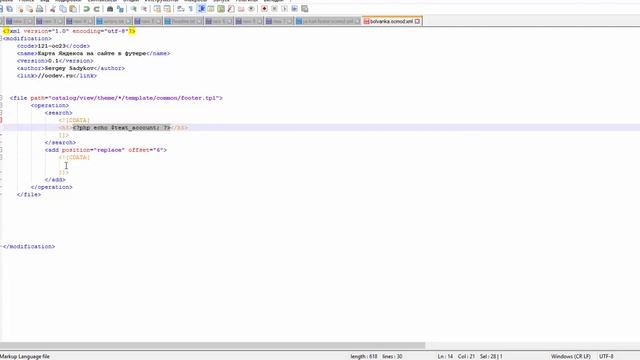Click the Copy toolbar icon
Viewport: 640px width, 360px height.
click(x=63, y=9)
